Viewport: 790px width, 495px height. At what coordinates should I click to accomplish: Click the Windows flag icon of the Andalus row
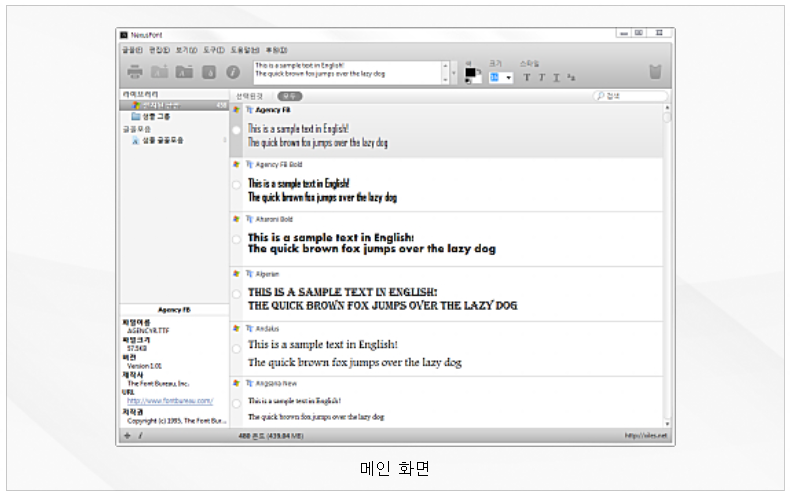pyautogui.click(x=236, y=328)
